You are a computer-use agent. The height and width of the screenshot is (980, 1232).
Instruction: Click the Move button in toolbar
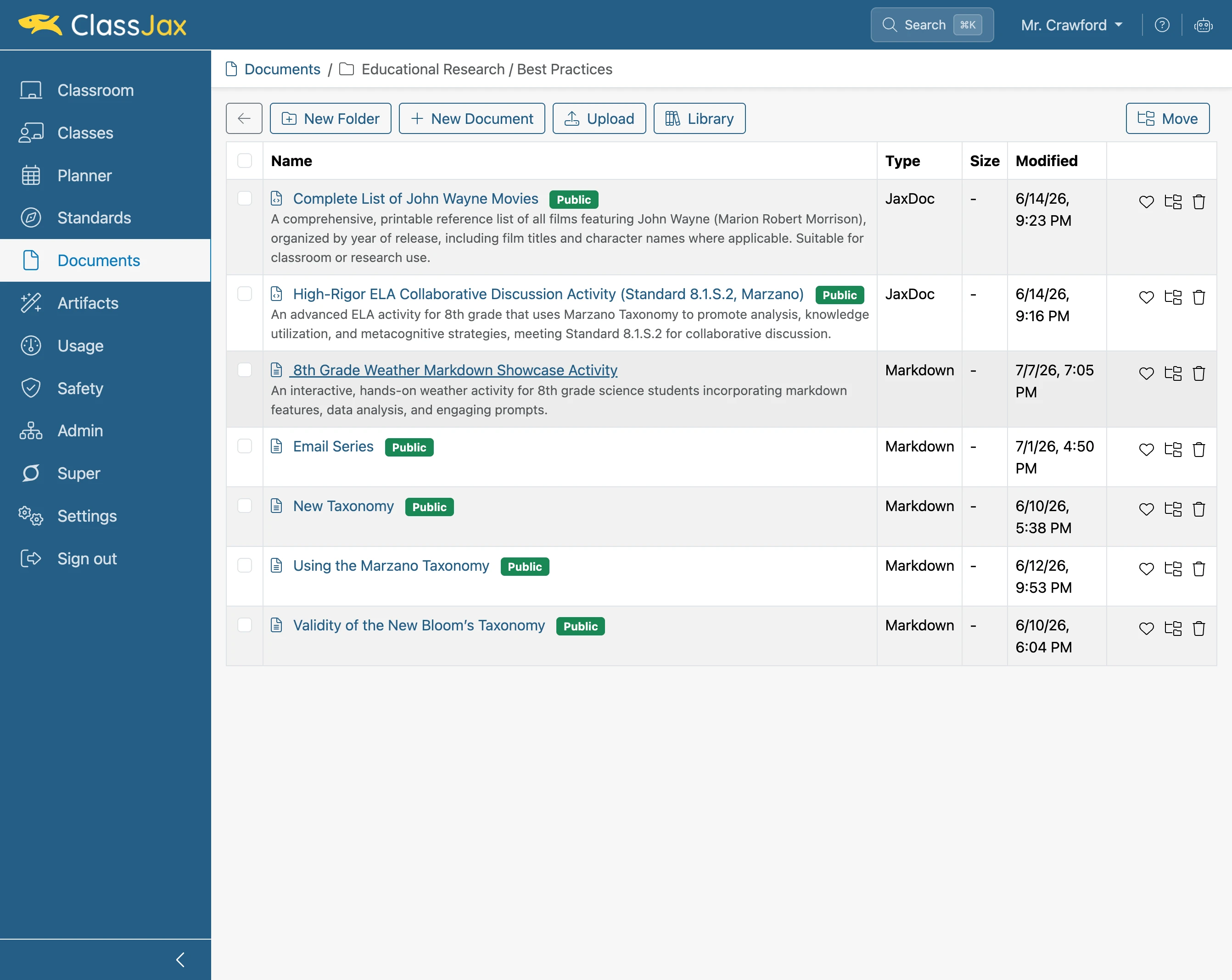(x=1167, y=118)
